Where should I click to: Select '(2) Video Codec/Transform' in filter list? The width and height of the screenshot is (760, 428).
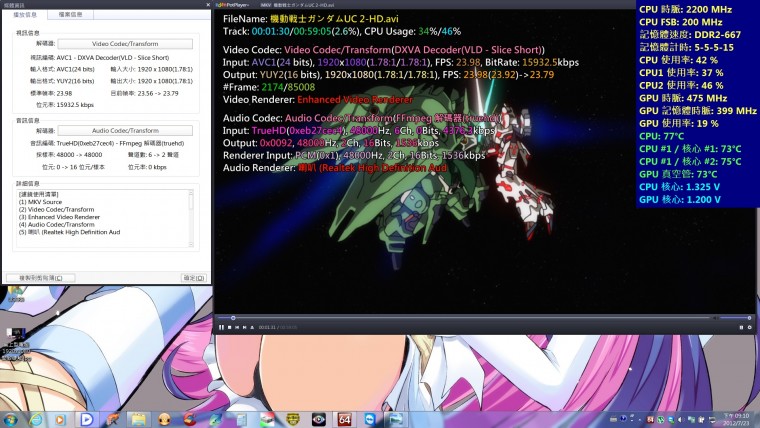pyautogui.click(x=56, y=209)
